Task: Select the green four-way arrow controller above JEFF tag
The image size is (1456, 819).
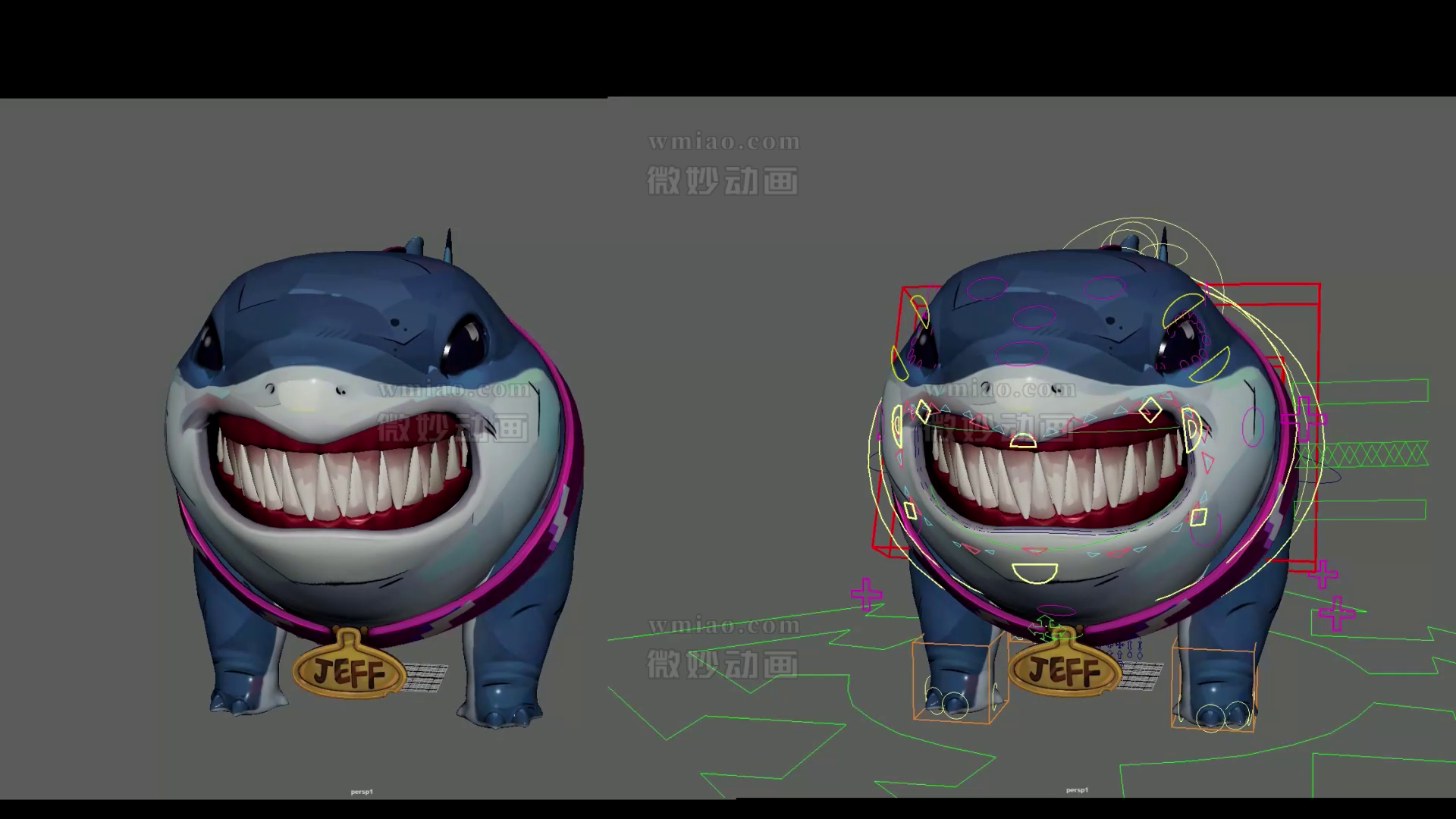Action: point(1045,627)
